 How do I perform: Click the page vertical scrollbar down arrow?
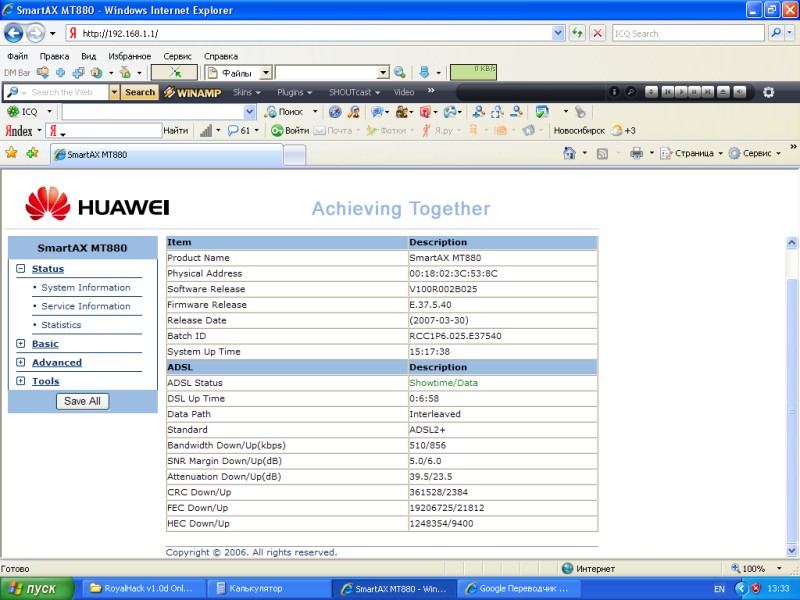[791, 551]
